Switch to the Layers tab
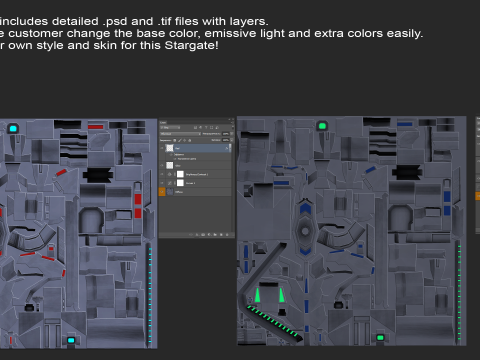The width and height of the screenshot is (480, 360). (x=163, y=122)
